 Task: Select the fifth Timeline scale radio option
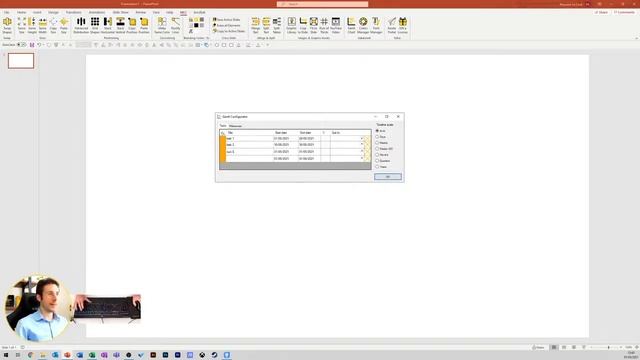click(377, 155)
